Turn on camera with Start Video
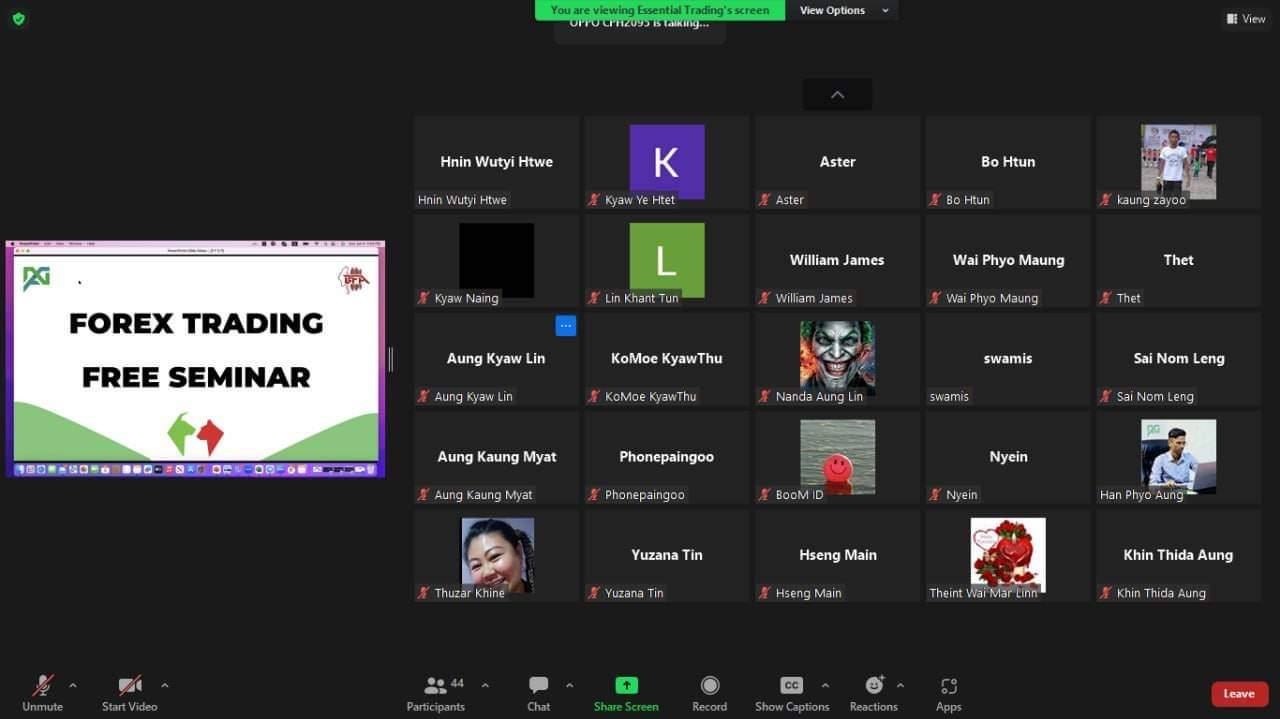Image resolution: width=1280 pixels, height=719 pixels. click(x=129, y=694)
